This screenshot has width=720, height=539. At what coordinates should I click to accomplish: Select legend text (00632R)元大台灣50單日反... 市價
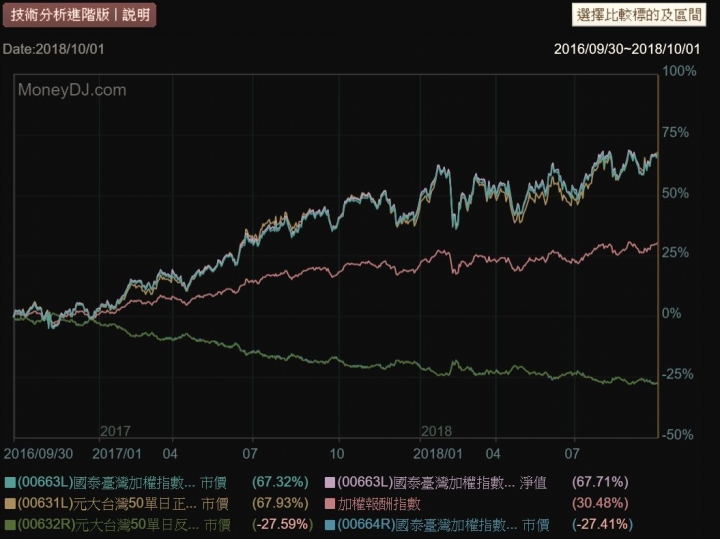(124, 525)
